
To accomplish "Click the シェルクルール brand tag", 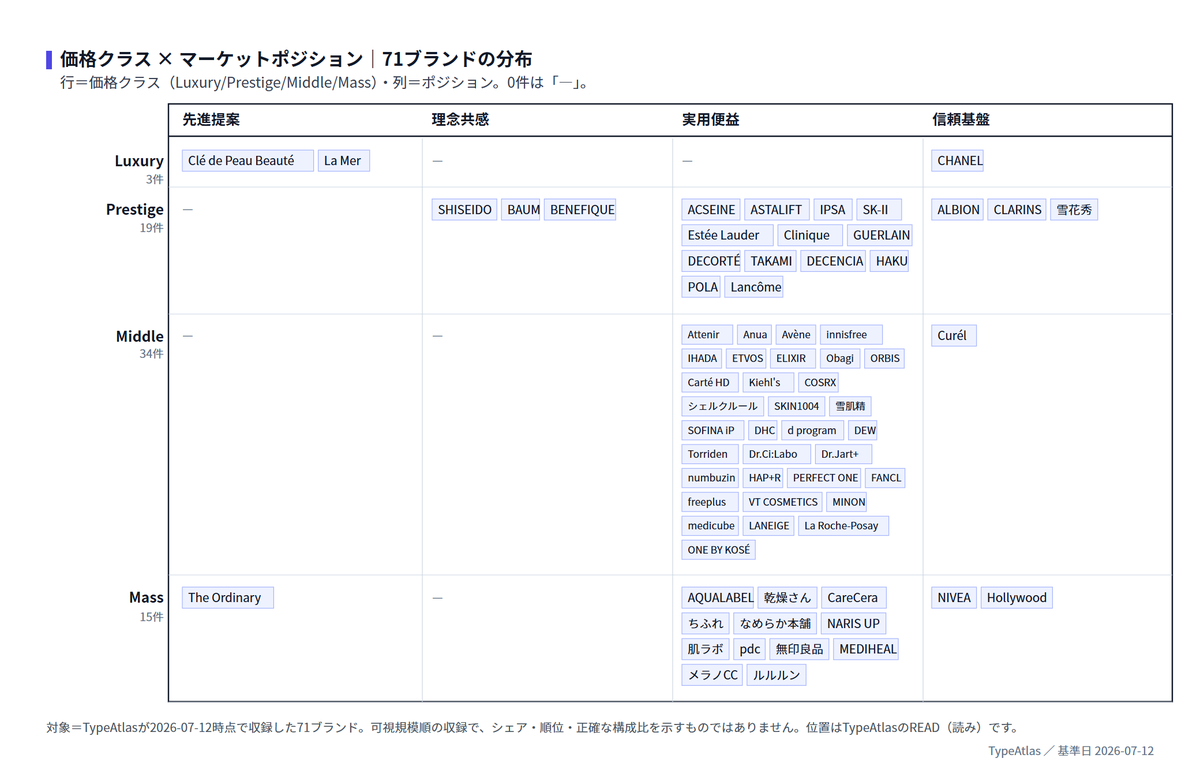I will (723, 406).
